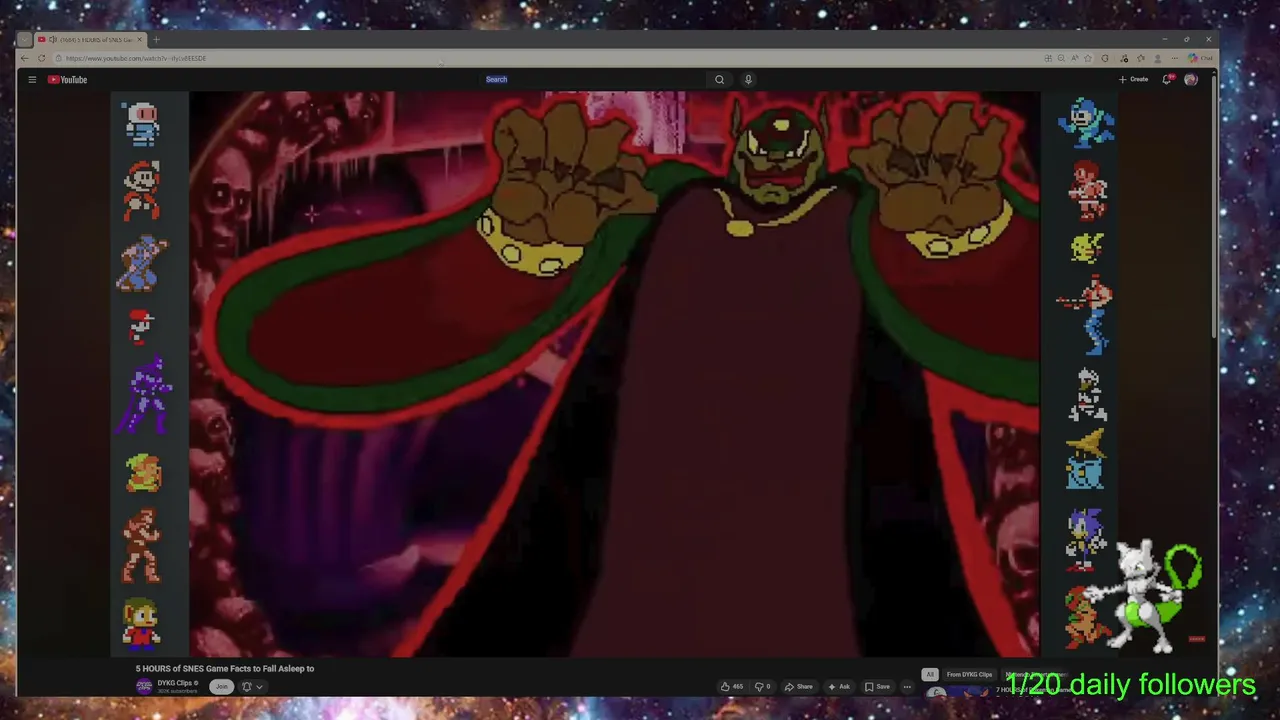The image size is (1280, 720).
Task: Toggle the subscription notification bell
Action: tap(247, 687)
